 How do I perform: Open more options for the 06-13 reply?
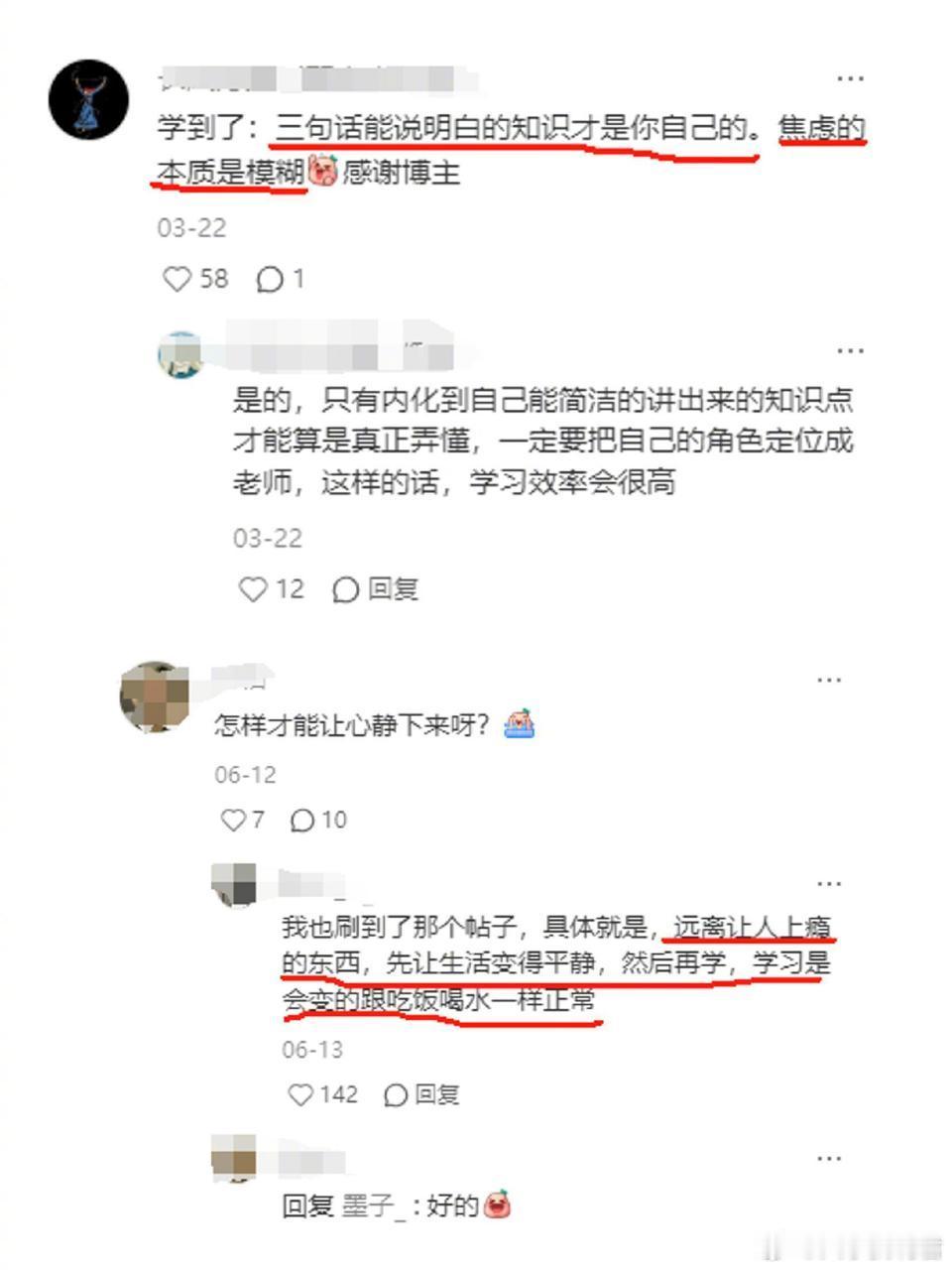coord(829,883)
